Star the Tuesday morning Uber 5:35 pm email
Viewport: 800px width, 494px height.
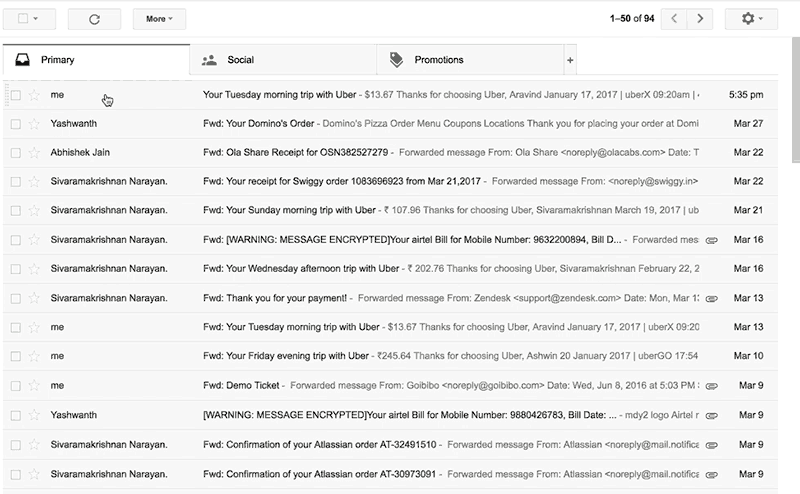pos(34,95)
